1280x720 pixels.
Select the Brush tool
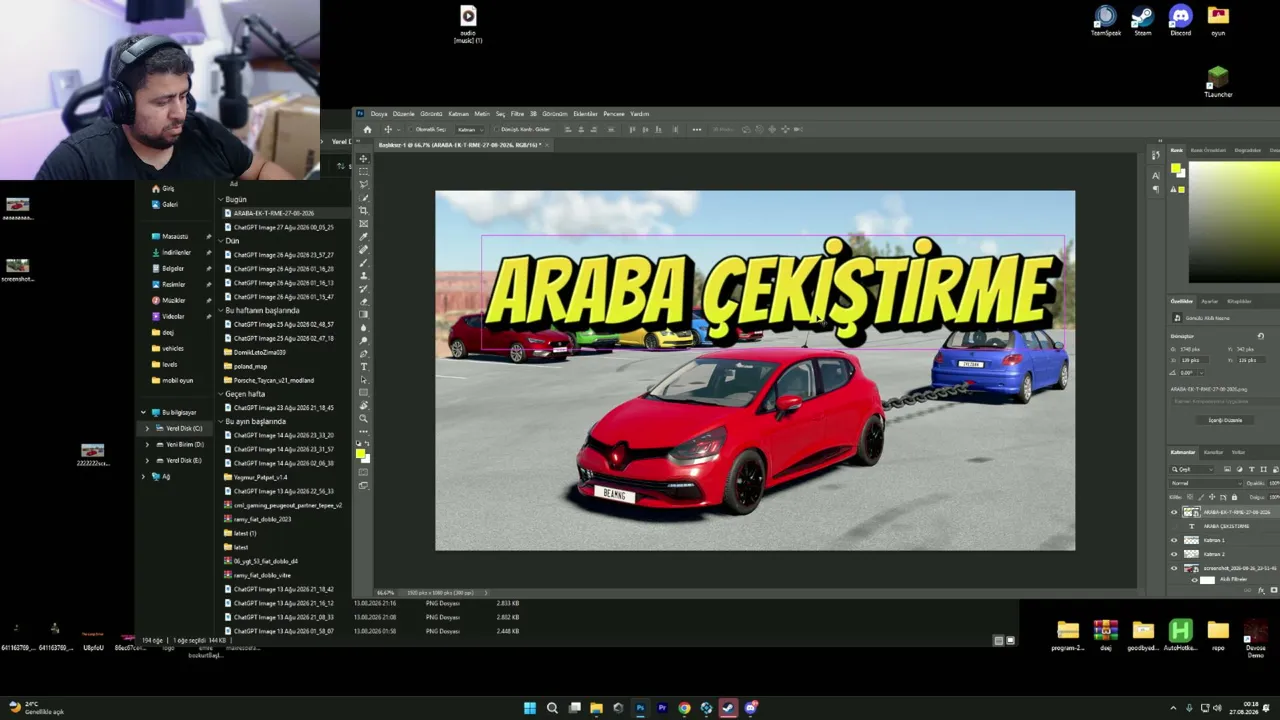point(363,263)
